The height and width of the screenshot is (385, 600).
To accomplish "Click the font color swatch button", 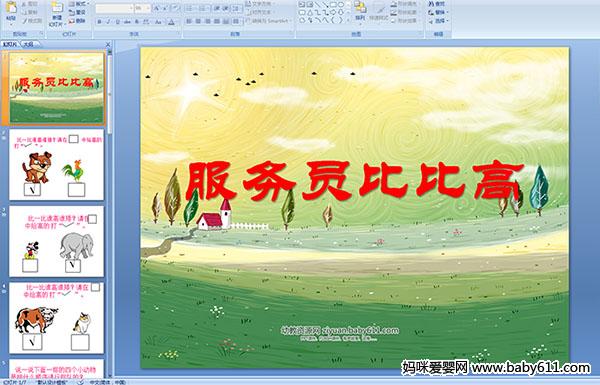I will (171, 22).
